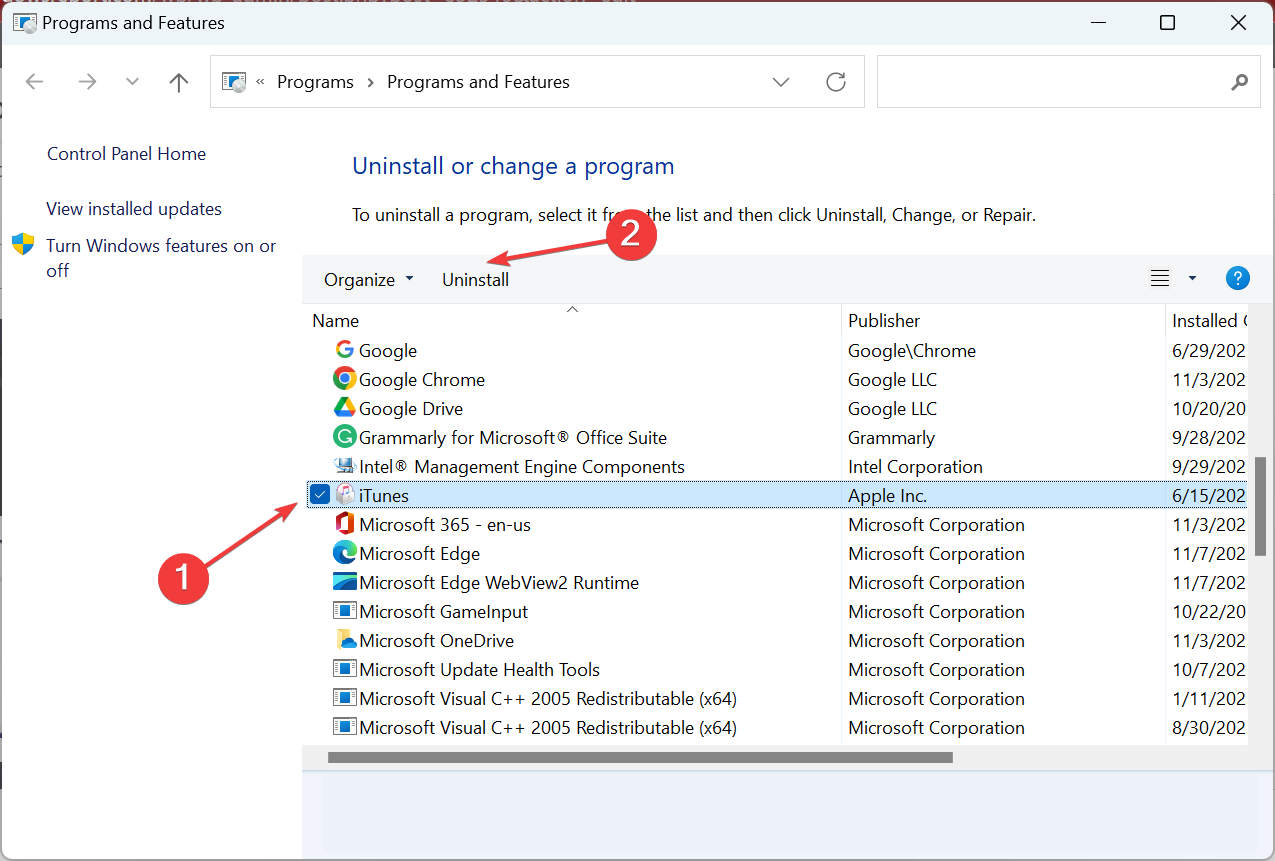Image resolution: width=1275 pixels, height=861 pixels.
Task: Open the recent locations dropdown arrow
Action: tap(133, 82)
